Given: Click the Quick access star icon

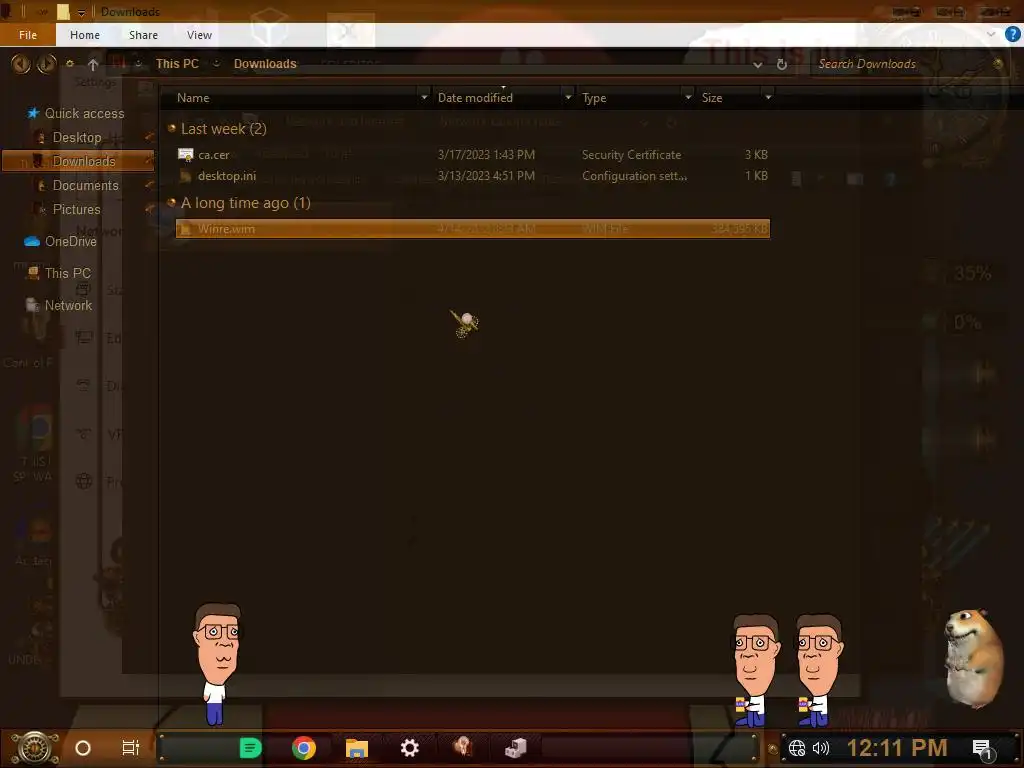Looking at the screenshot, I should click(33, 113).
